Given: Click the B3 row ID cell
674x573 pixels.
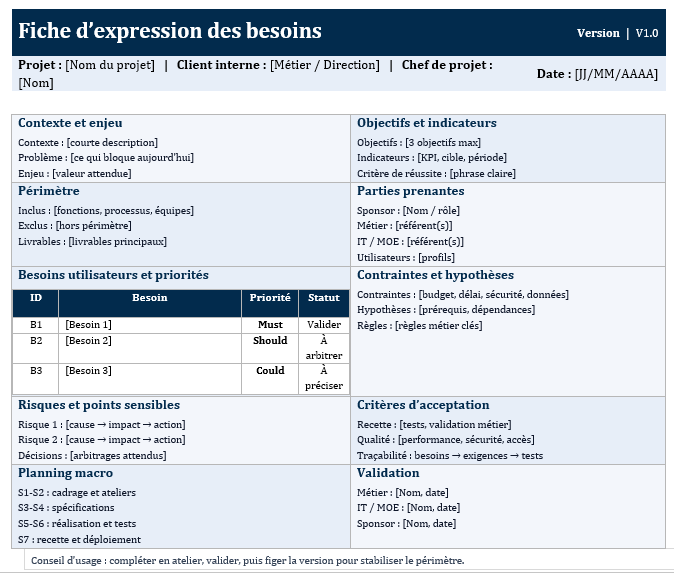Looking at the screenshot, I should tap(36, 371).
